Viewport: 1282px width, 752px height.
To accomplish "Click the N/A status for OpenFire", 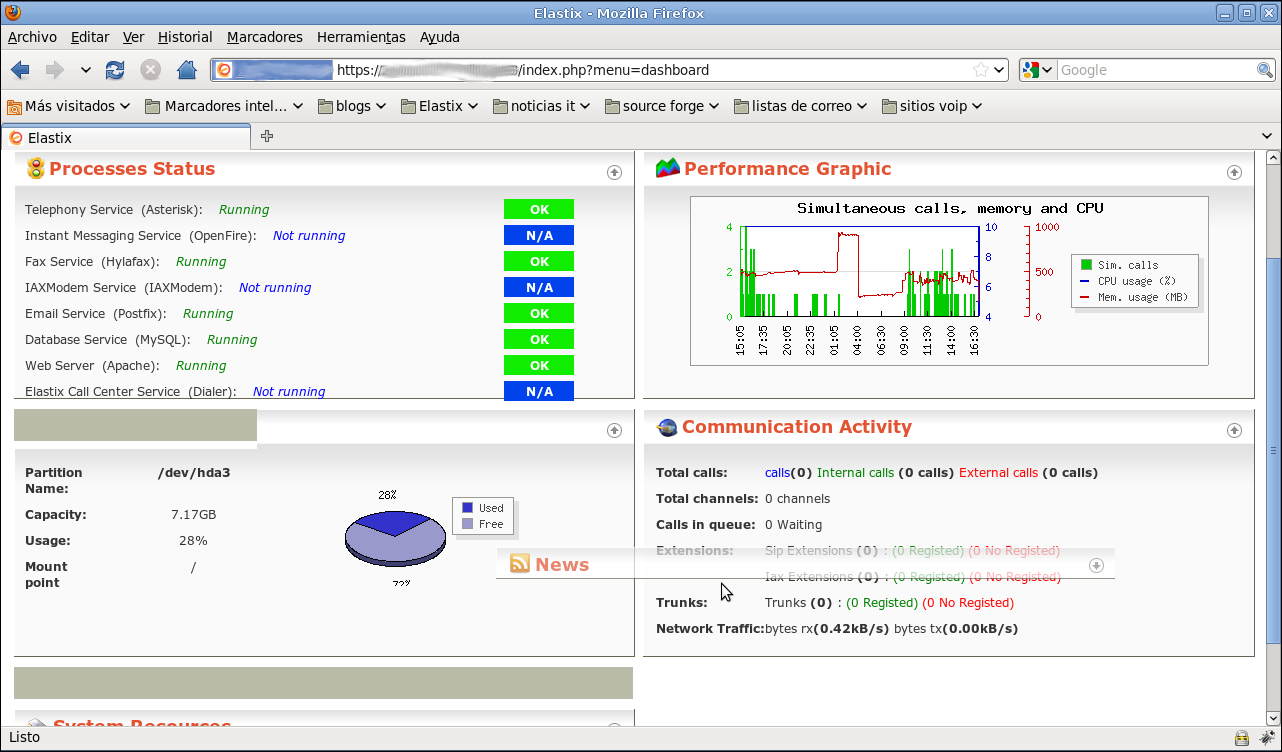I will coord(539,235).
